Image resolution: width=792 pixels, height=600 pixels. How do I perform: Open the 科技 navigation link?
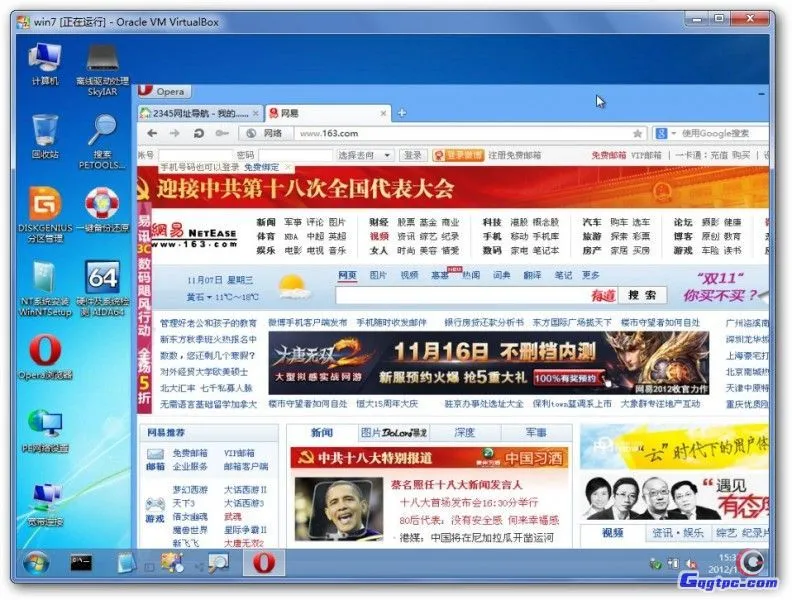[491, 222]
